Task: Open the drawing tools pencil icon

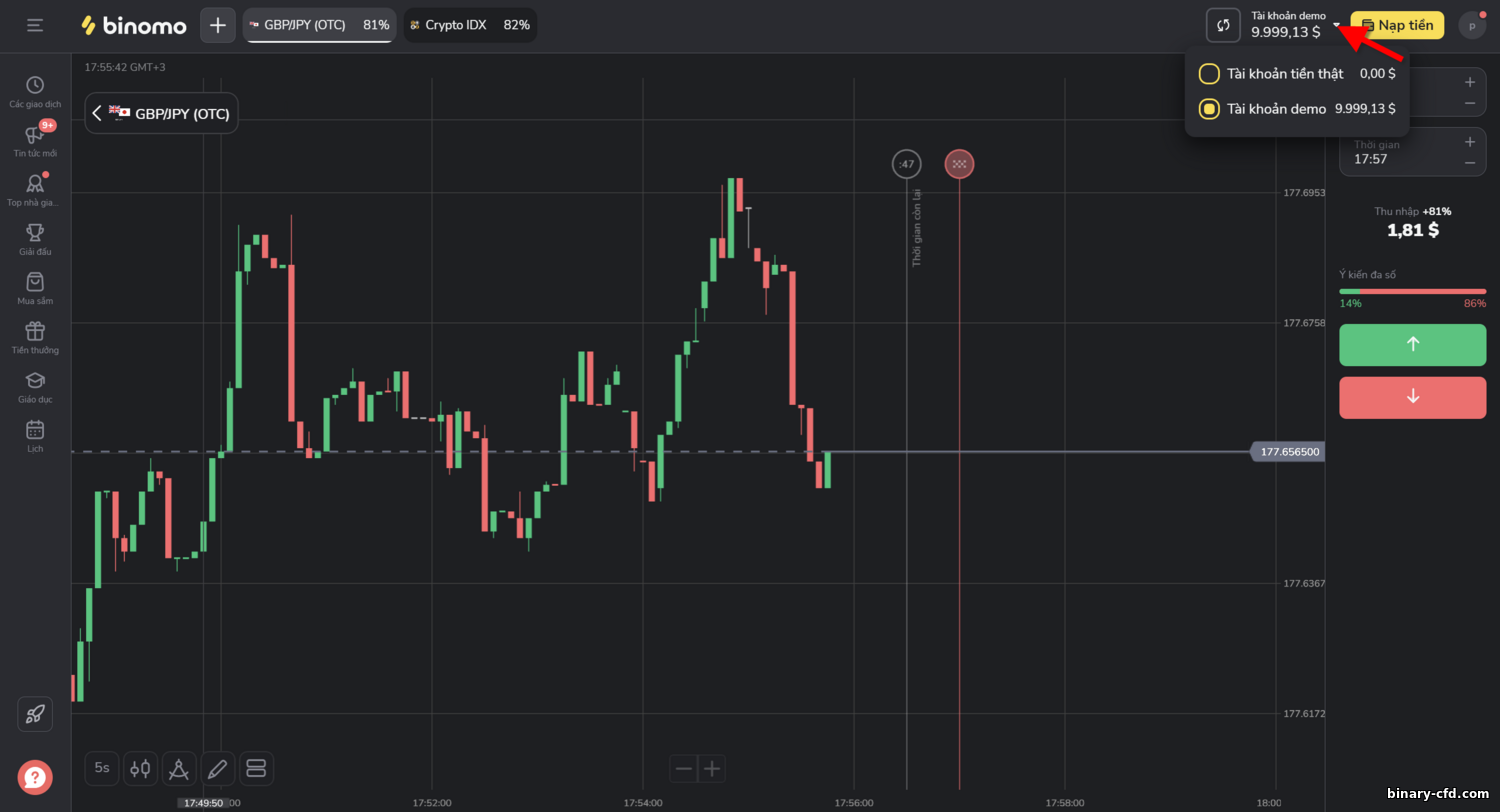Action: pos(217,768)
